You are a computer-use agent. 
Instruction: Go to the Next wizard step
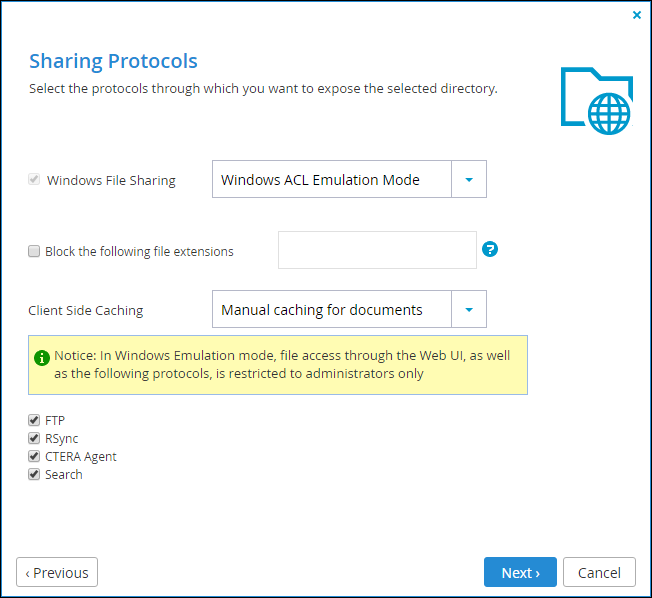pyautogui.click(x=520, y=572)
